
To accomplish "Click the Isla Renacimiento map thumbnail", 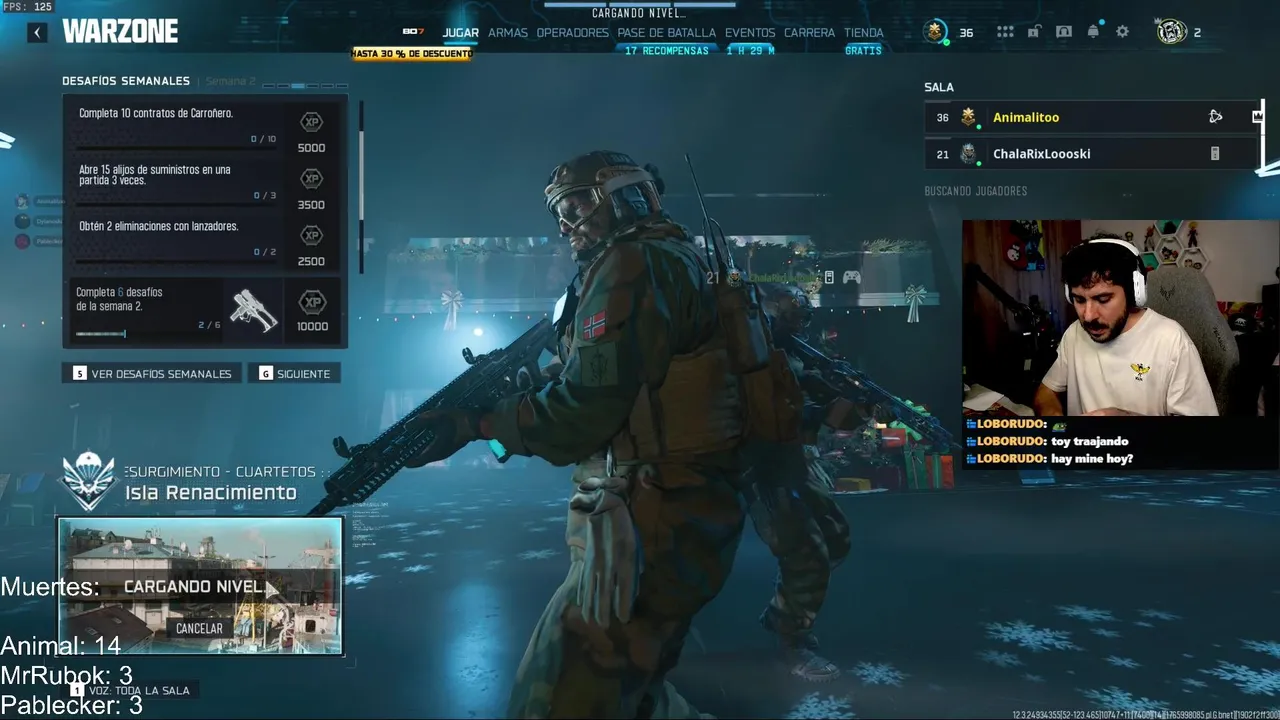I will (x=200, y=586).
